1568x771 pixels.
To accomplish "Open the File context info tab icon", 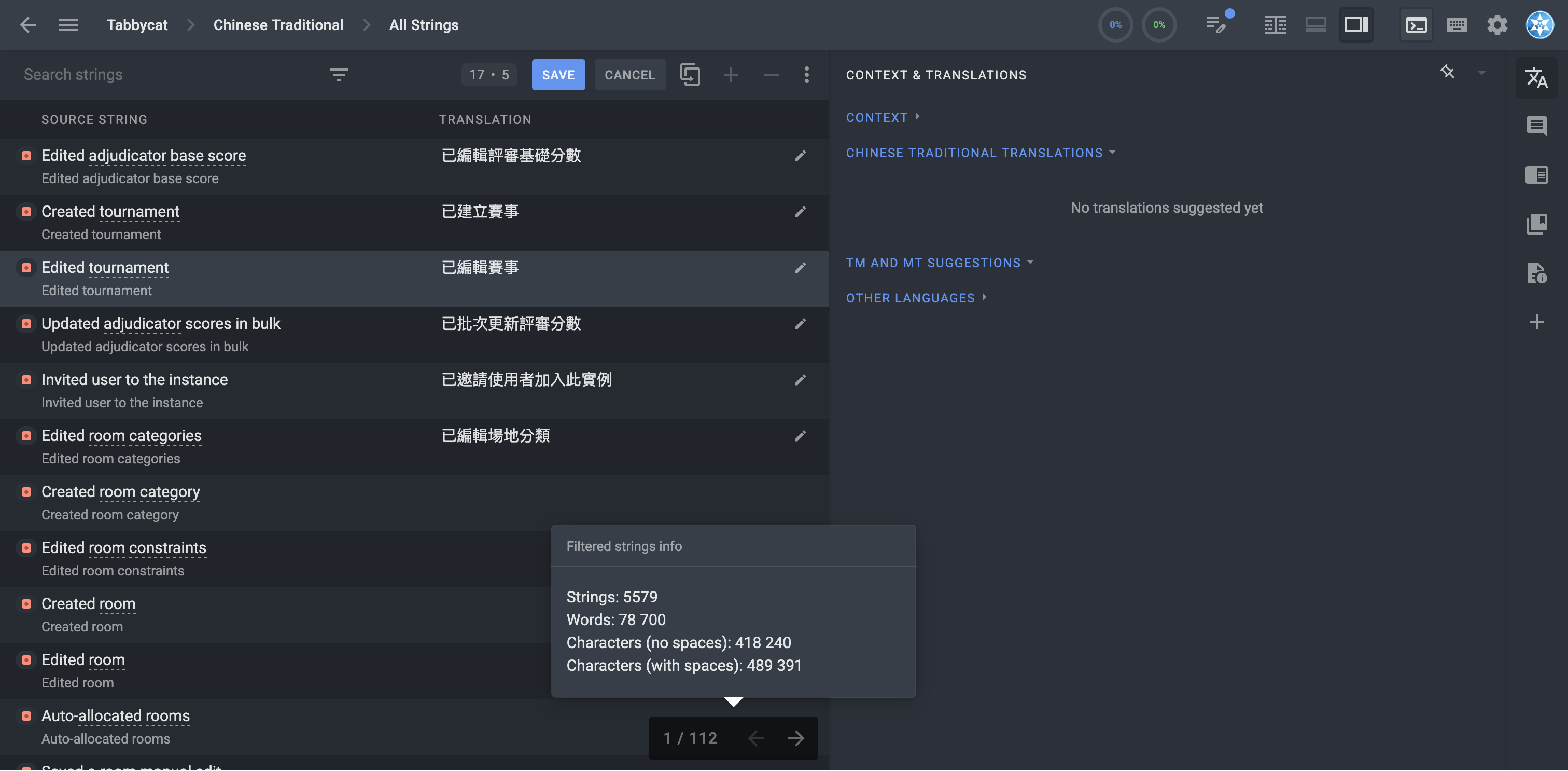I will 1536,272.
